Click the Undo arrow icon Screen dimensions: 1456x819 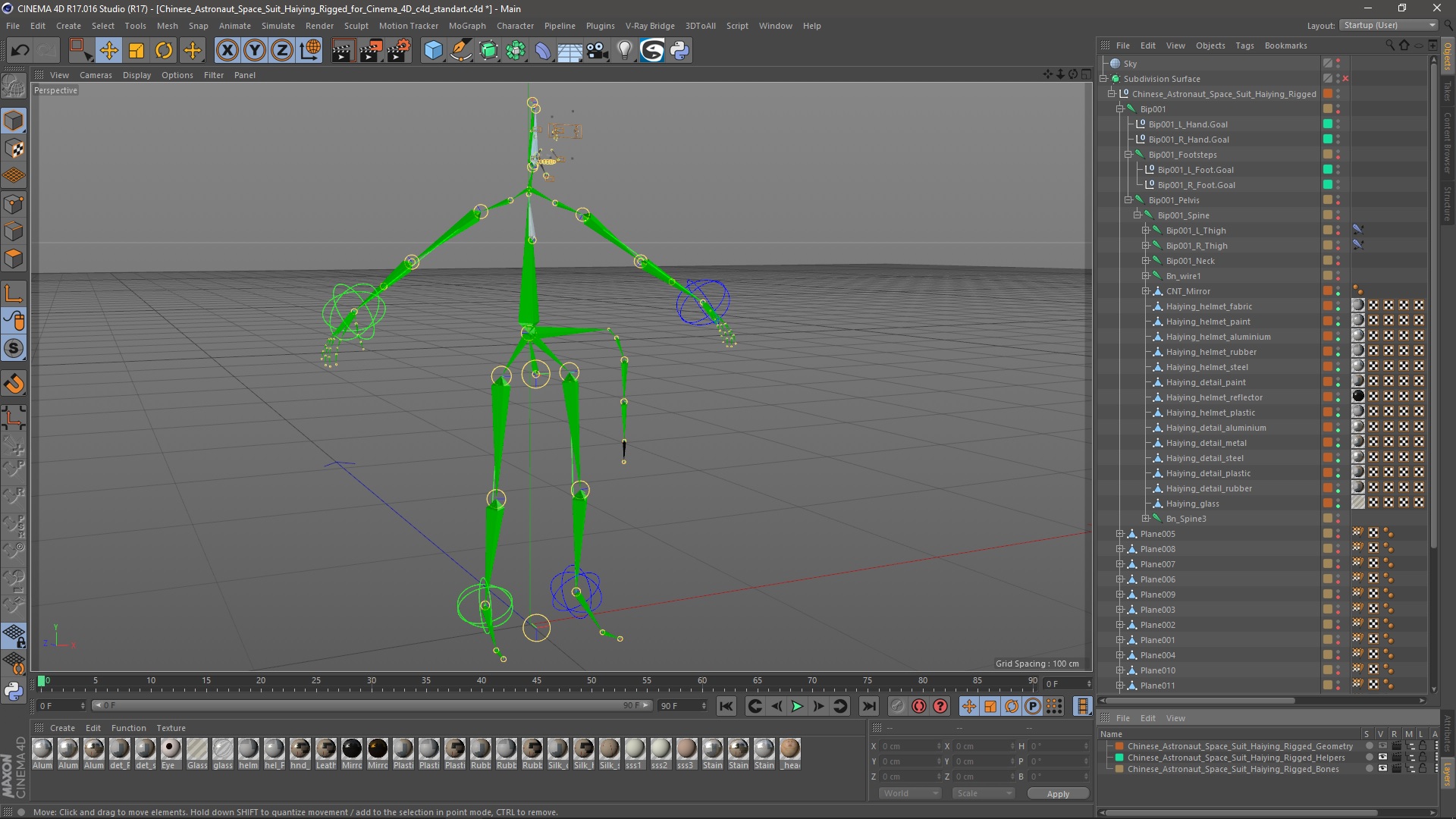pyautogui.click(x=20, y=51)
